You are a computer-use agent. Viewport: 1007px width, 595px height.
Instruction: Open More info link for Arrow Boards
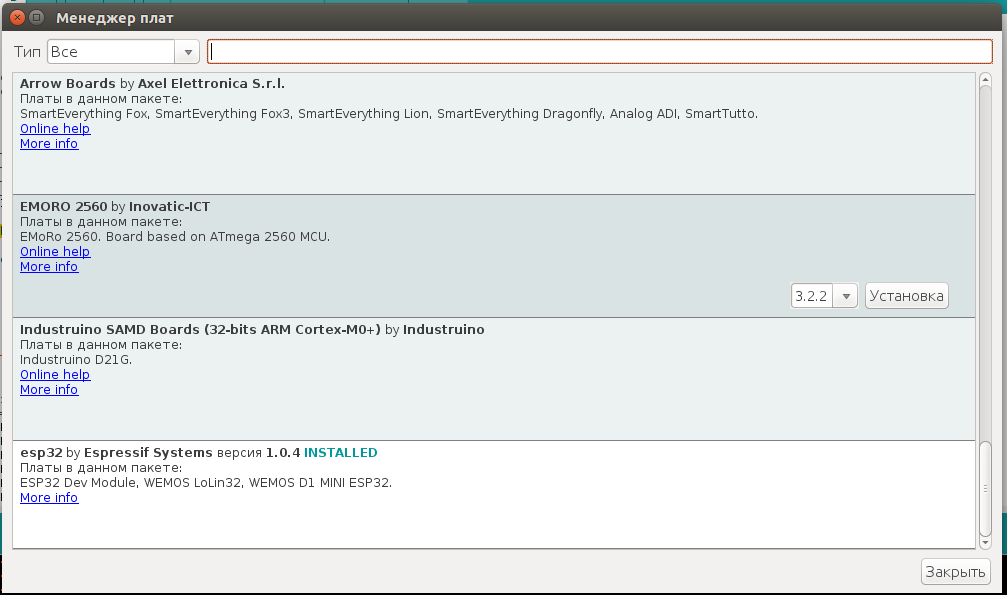tap(49, 144)
